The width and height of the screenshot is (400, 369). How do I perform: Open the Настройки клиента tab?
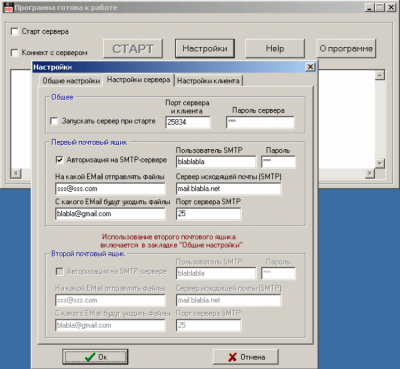pos(208,81)
